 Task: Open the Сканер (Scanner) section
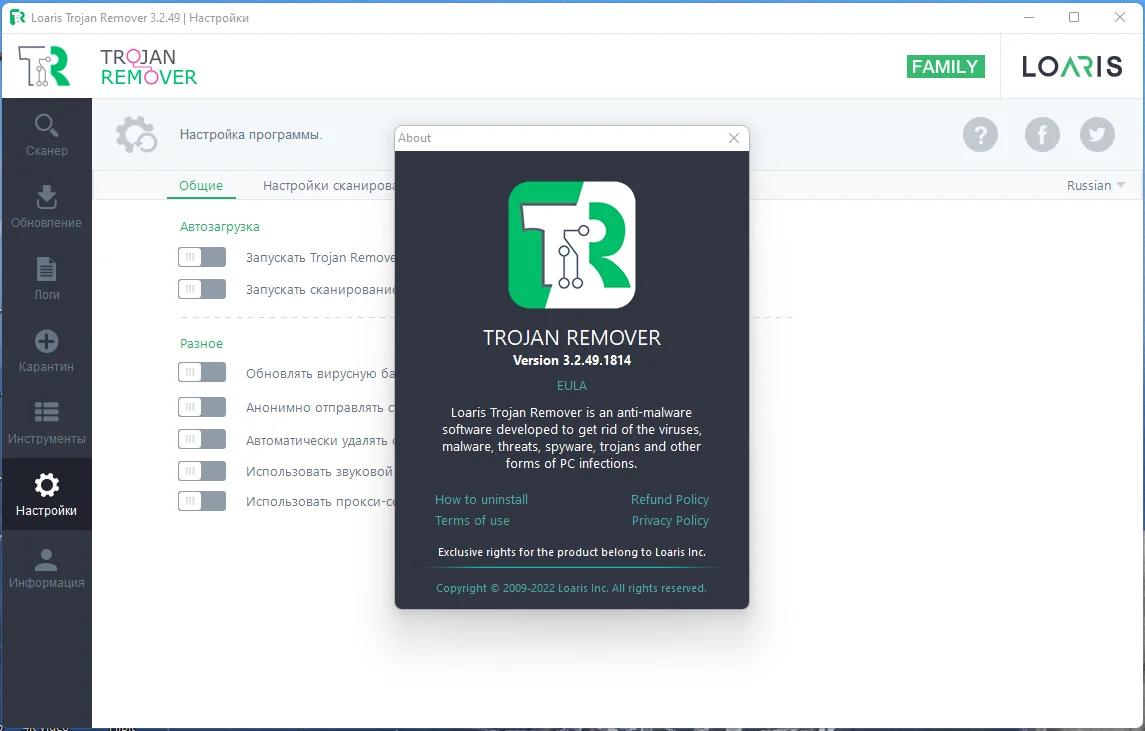46,135
